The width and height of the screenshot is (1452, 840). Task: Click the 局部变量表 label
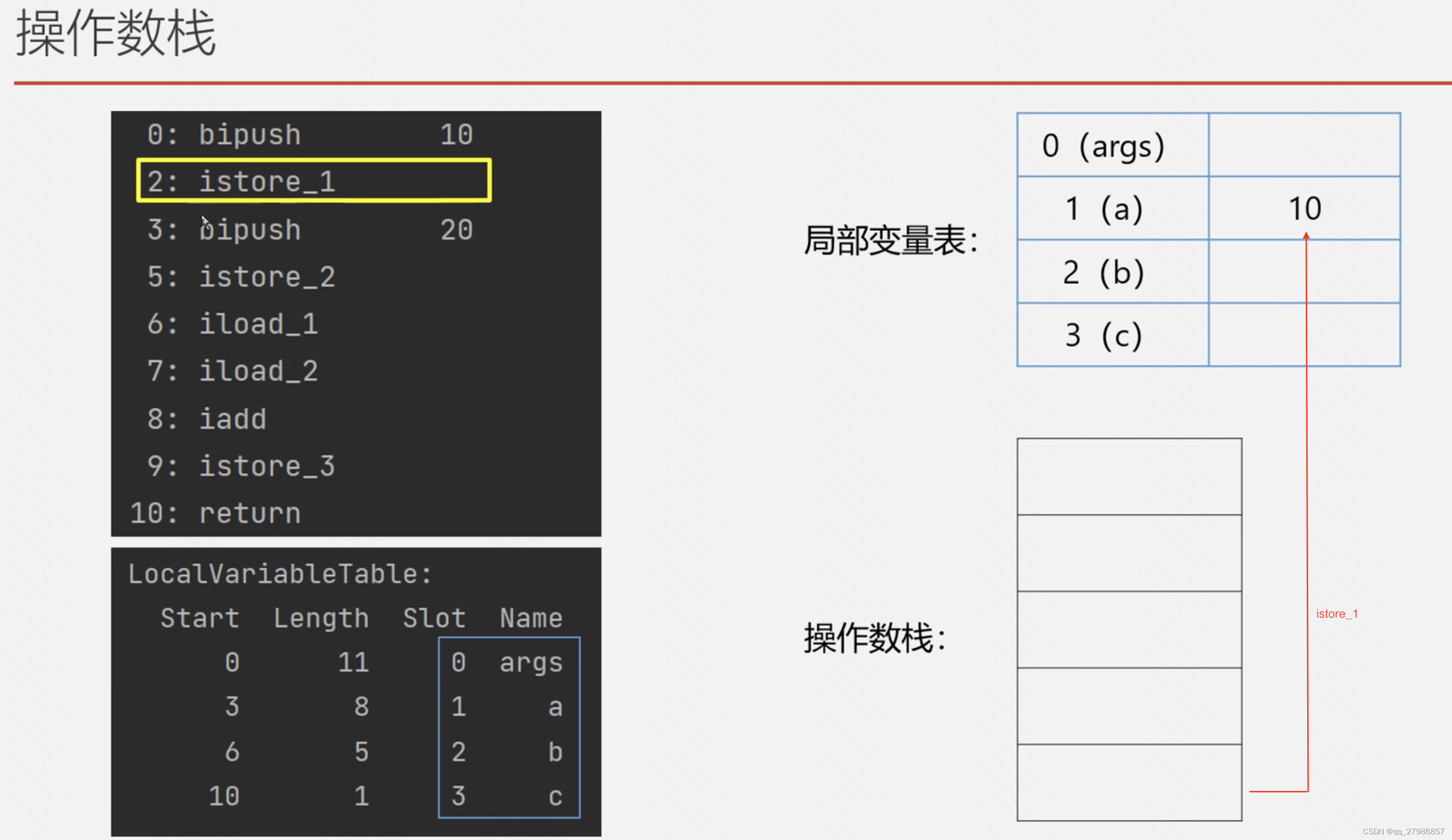[x=891, y=240]
